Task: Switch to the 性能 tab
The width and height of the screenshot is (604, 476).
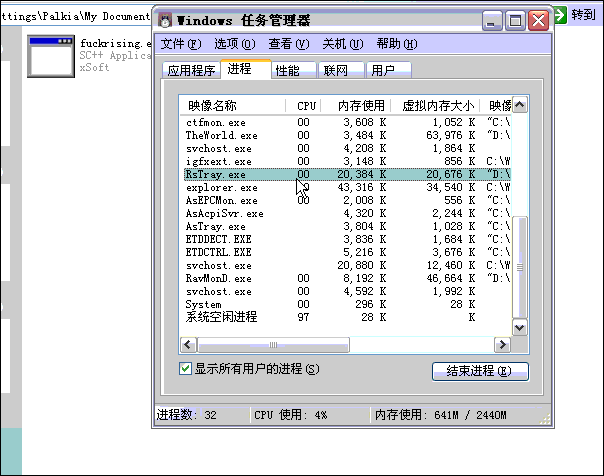Action: [x=294, y=70]
